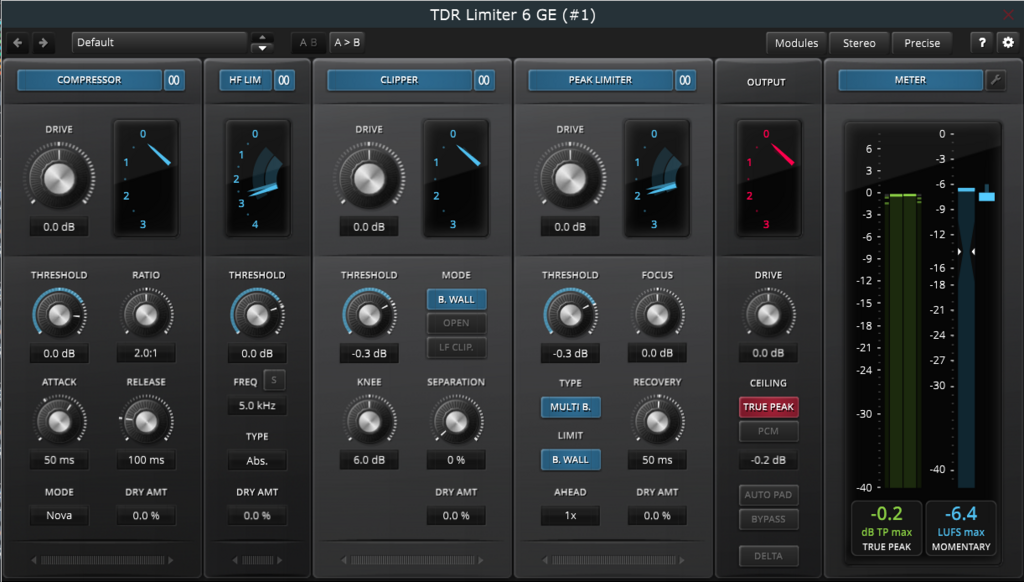Click the Compressor RELEASE knob

tap(146, 422)
